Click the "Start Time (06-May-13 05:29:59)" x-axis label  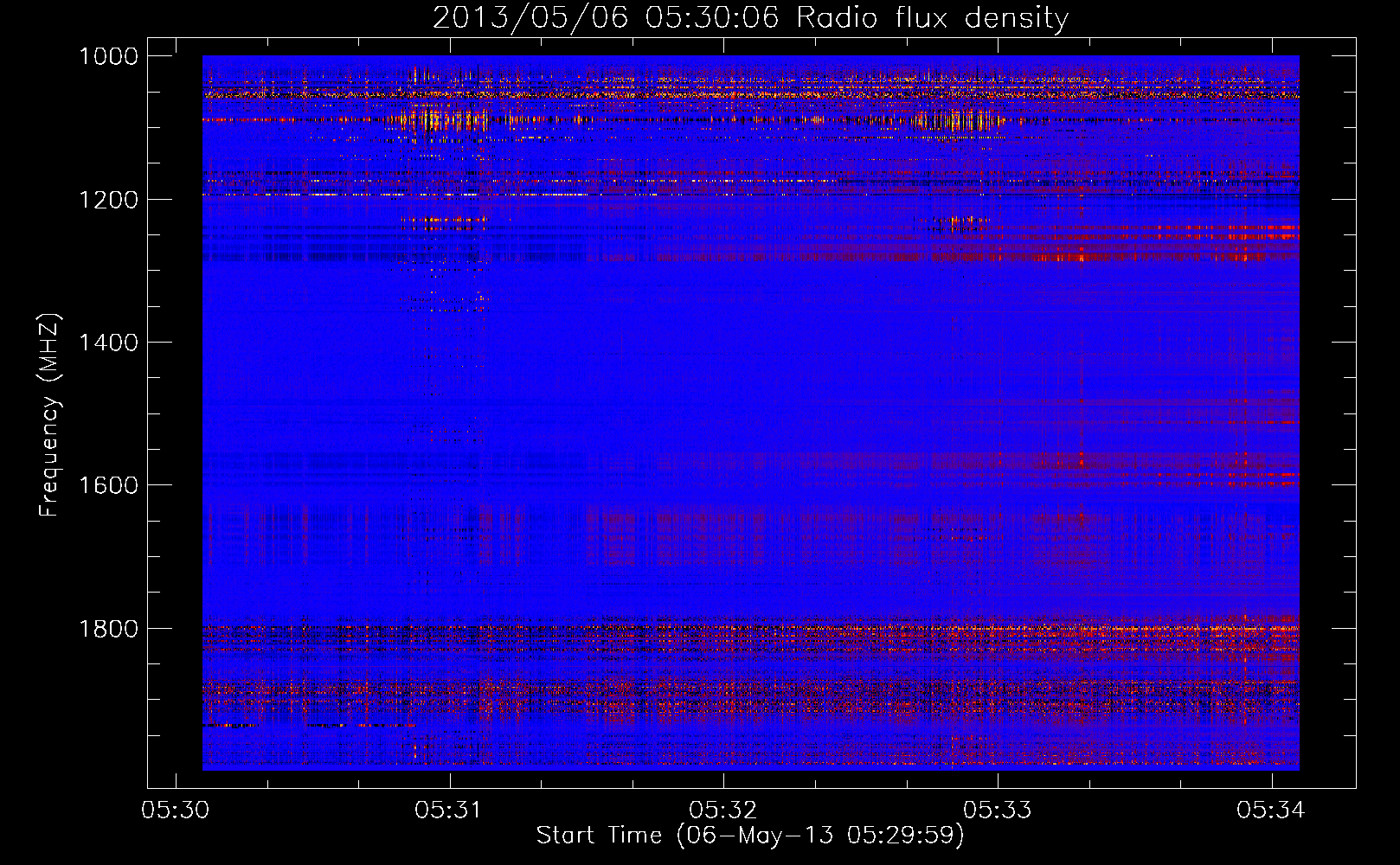[750, 836]
